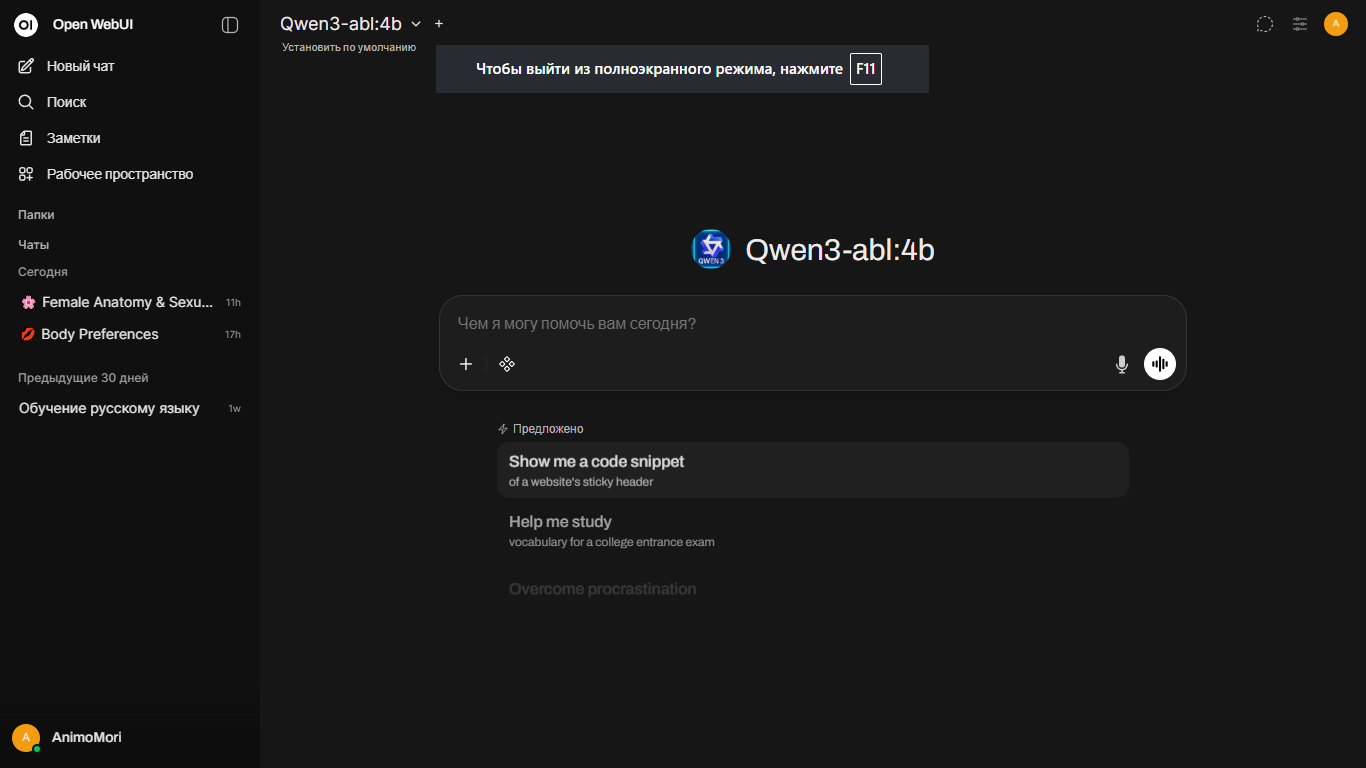Viewport: 1366px width, 768px height.
Task: Expand the Папки section
Action: coord(36,215)
